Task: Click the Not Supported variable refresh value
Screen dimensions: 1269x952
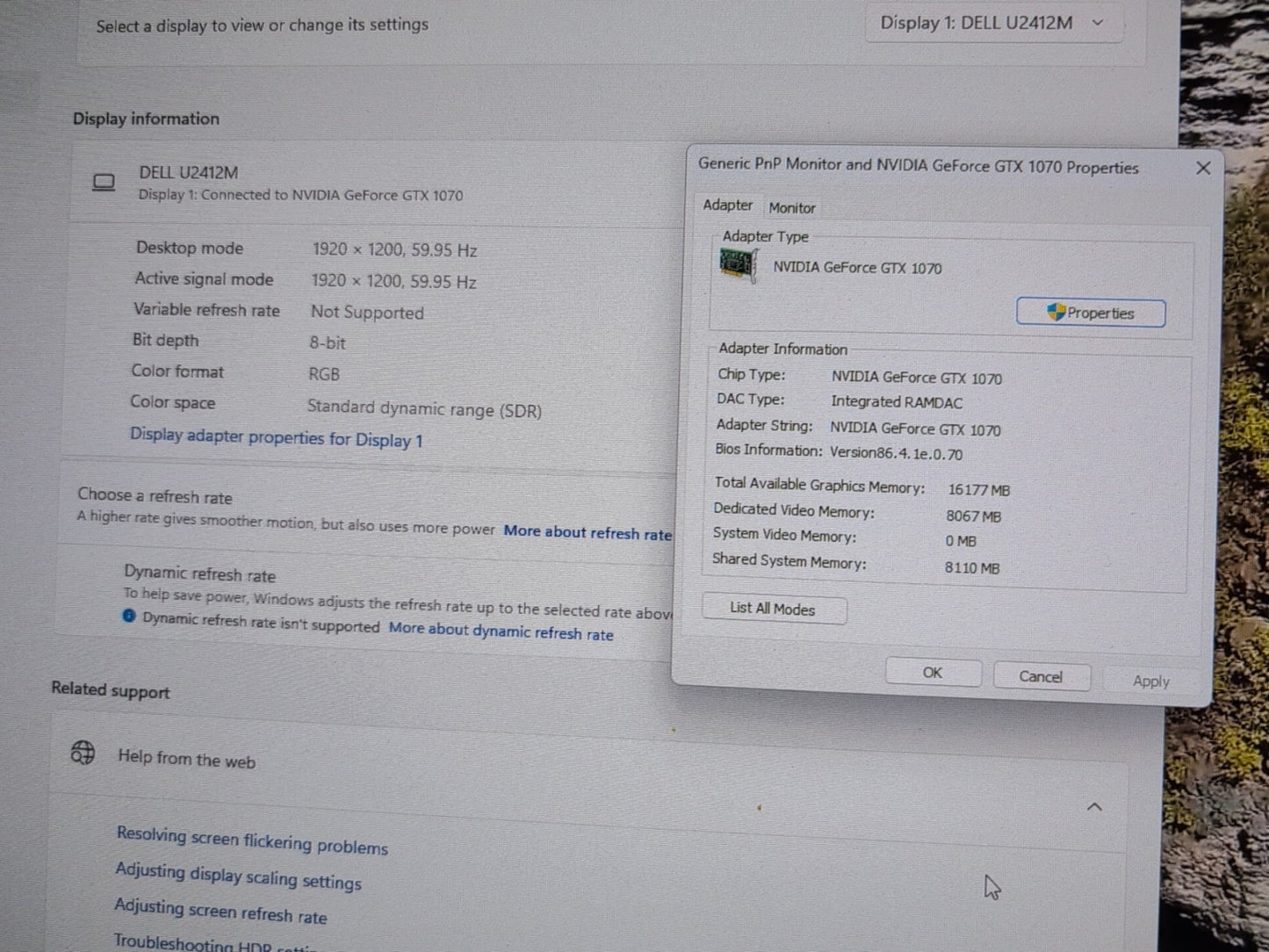Action: pos(367,313)
